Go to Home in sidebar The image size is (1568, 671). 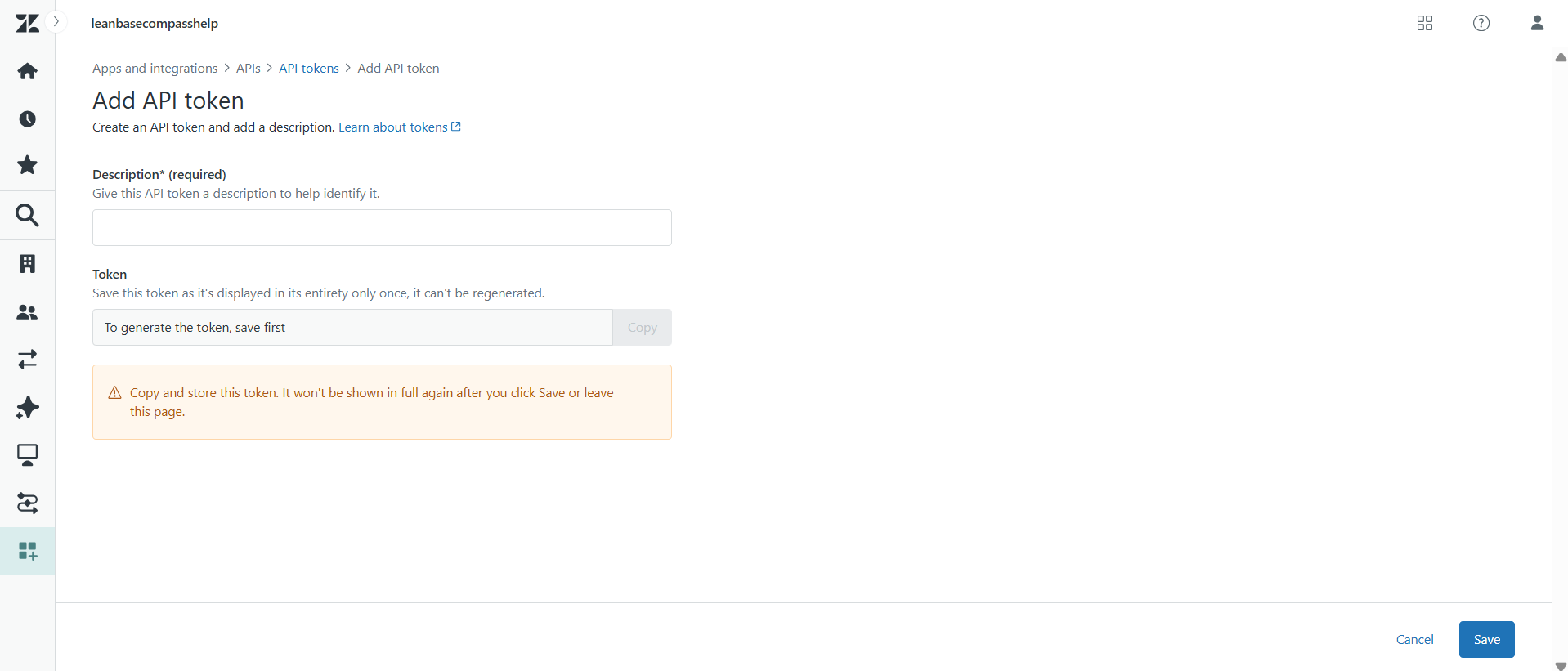[27, 72]
